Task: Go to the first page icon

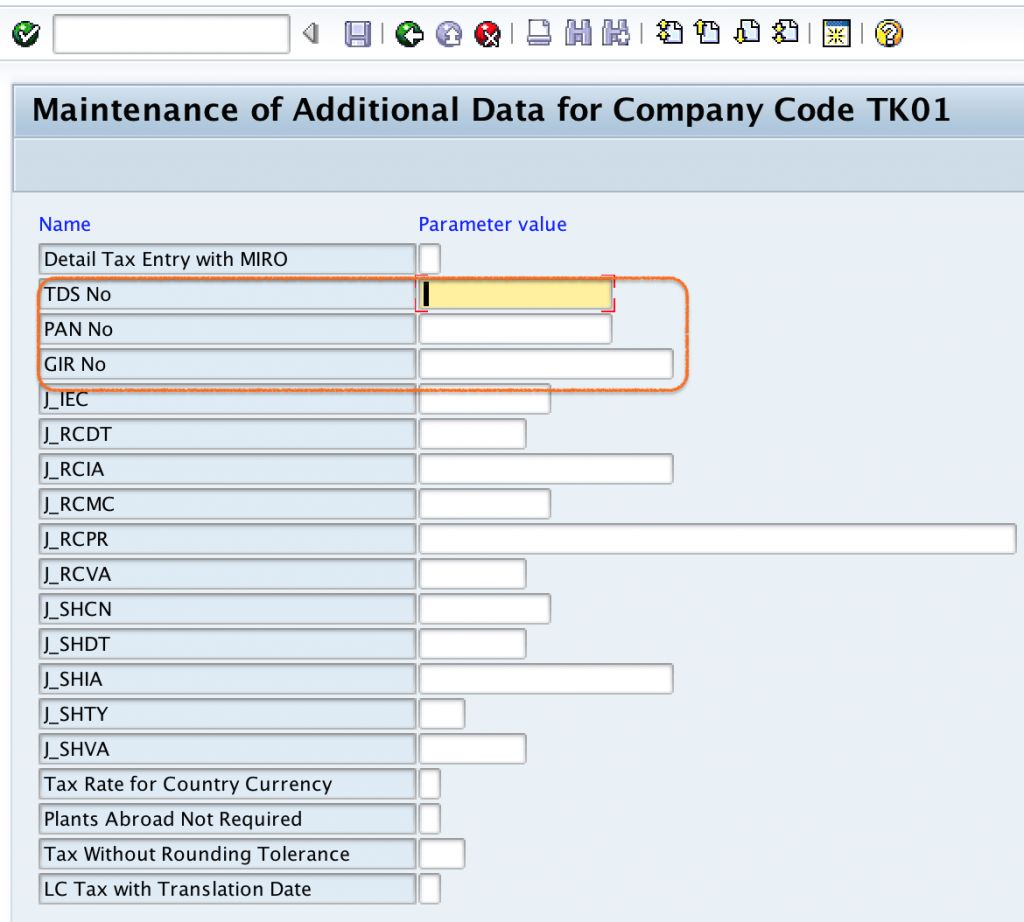Action: coord(669,33)
